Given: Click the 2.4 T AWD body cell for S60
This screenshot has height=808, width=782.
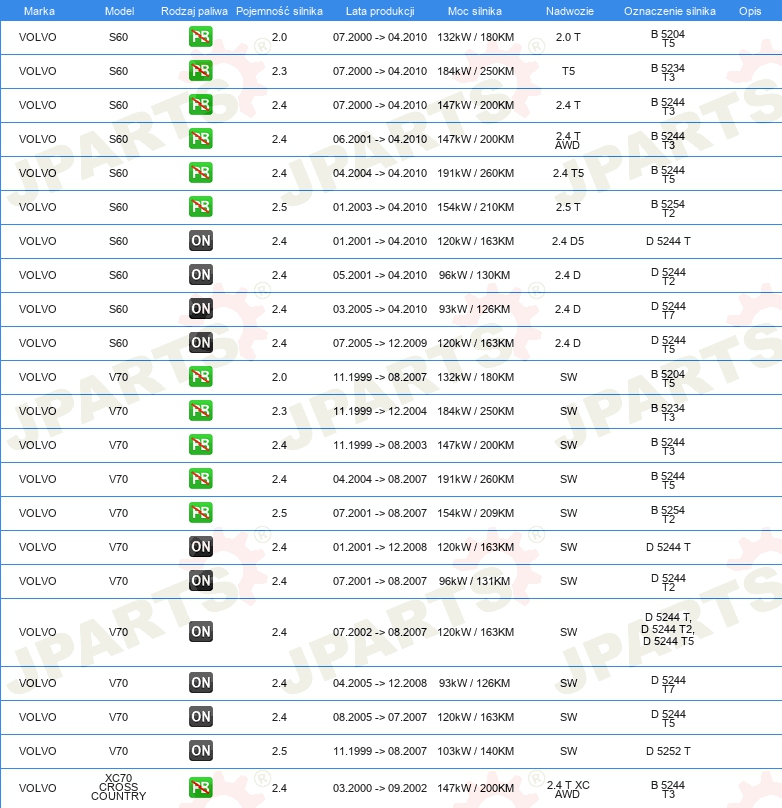Looking at the screenshot, I should pyautogui.click(x=568, y=140).
